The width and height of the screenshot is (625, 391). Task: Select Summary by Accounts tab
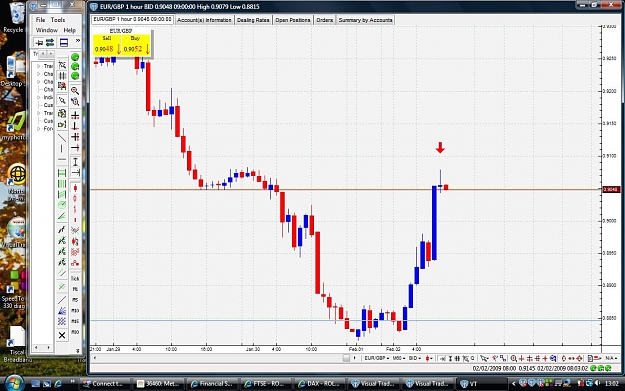point(366,20)
